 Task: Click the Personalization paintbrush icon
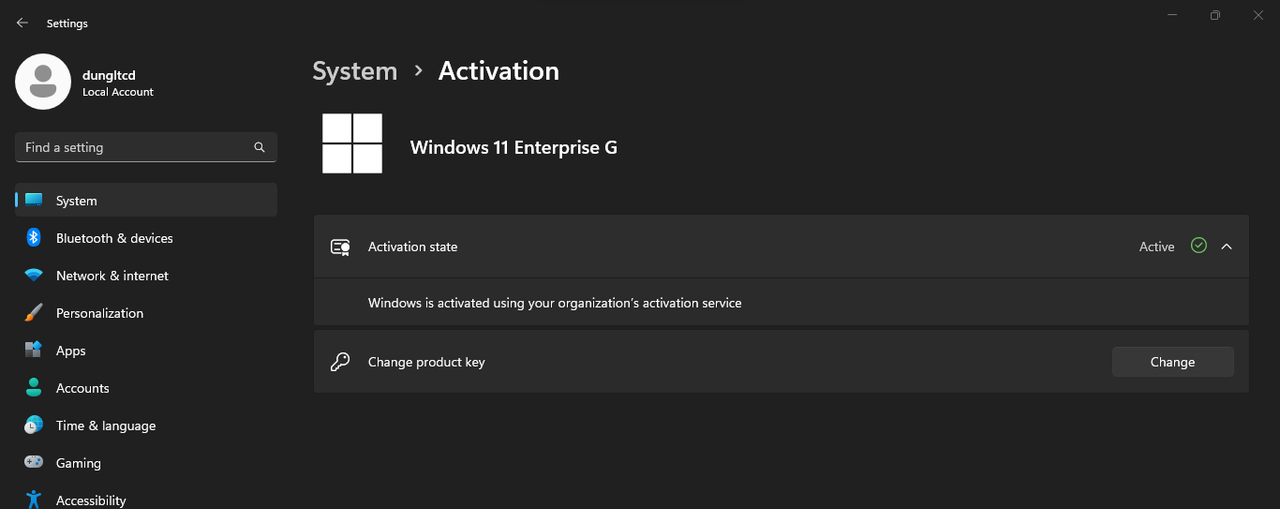pos(34,313)
